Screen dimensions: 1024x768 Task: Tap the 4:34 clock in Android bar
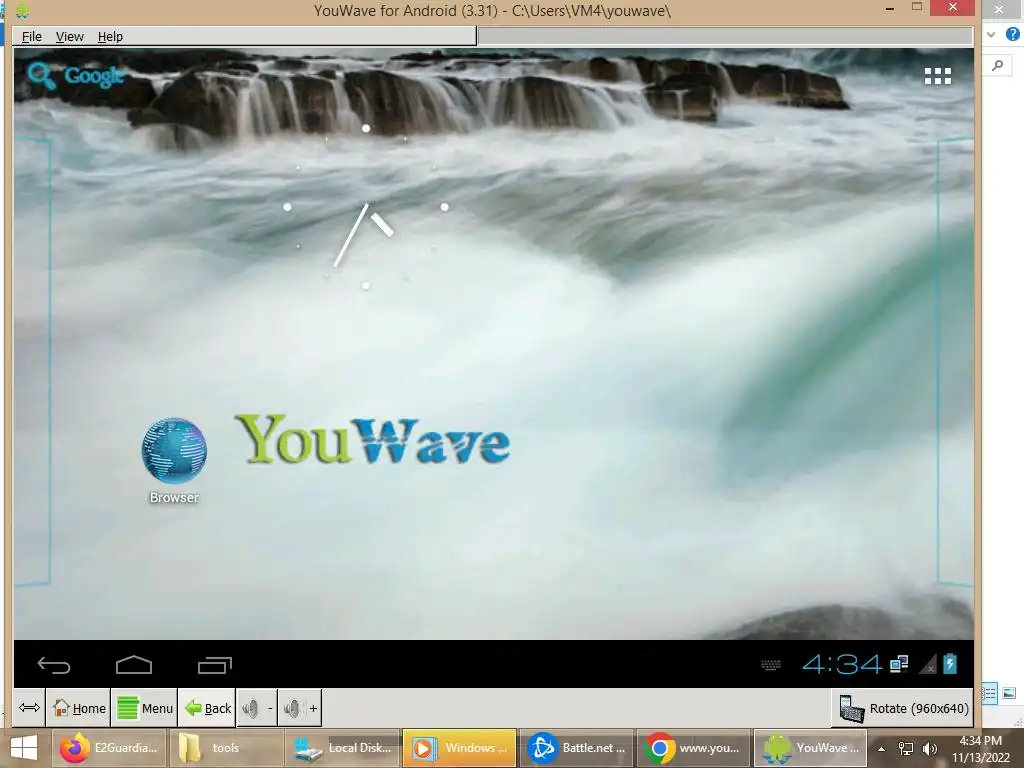pyautogui.click(x=842, y=665)
